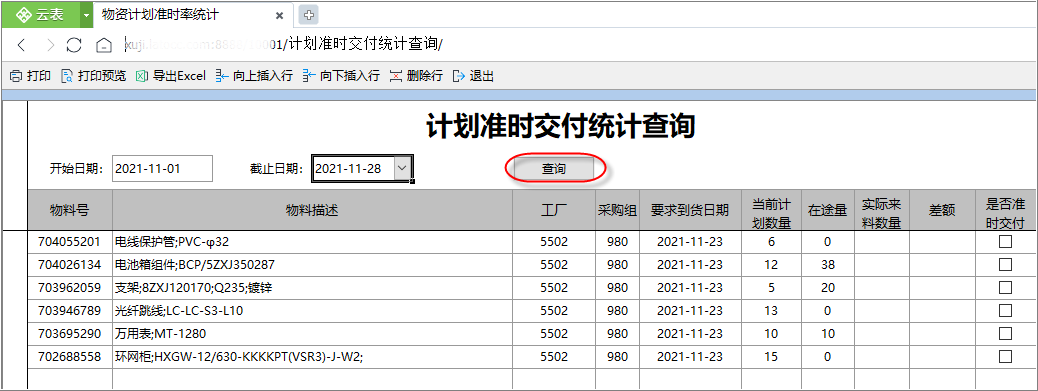Click the 查询 button
The height and width of the screenshot is (391, 1038).
[554, 169]
